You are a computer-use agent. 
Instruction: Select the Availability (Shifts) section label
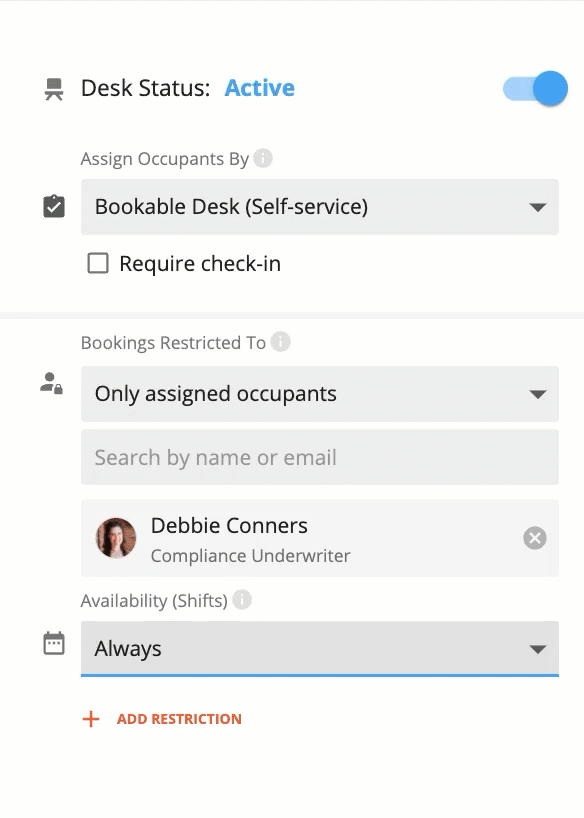tap(156, 600)
